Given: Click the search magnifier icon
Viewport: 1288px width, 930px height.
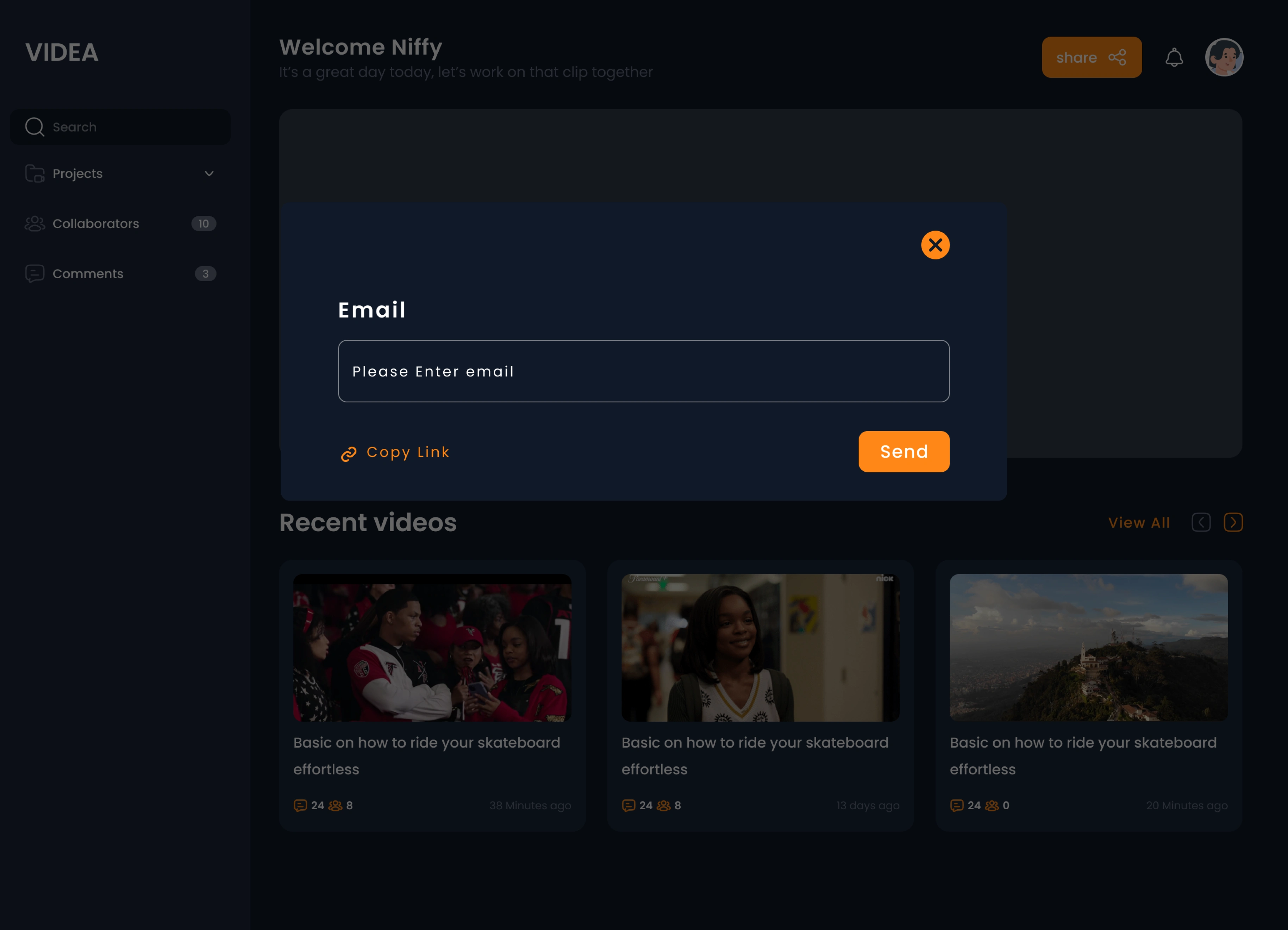Looking at the screenshot, I should [35, 127].
